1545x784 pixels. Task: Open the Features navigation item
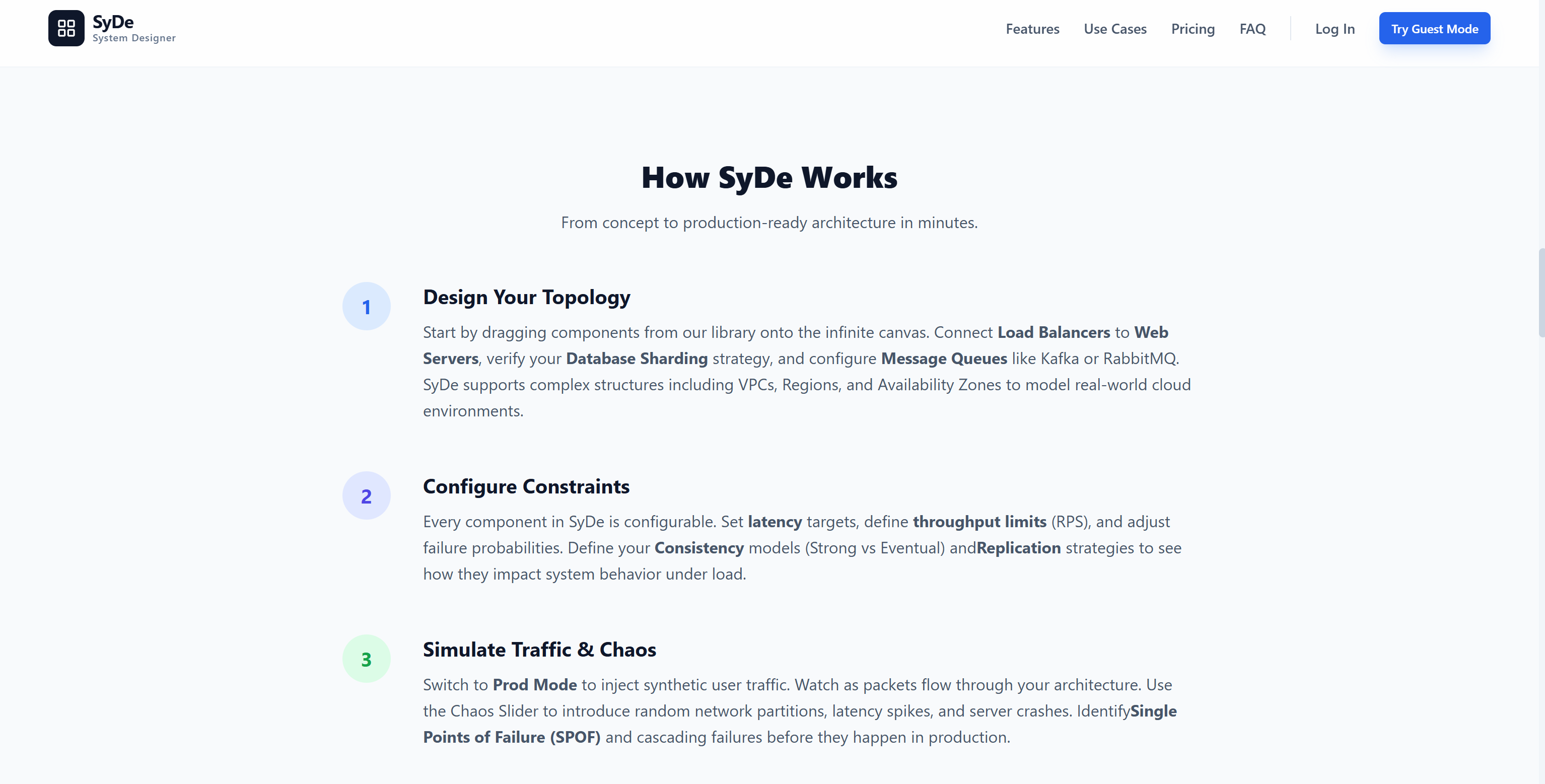pos(1032,29)
